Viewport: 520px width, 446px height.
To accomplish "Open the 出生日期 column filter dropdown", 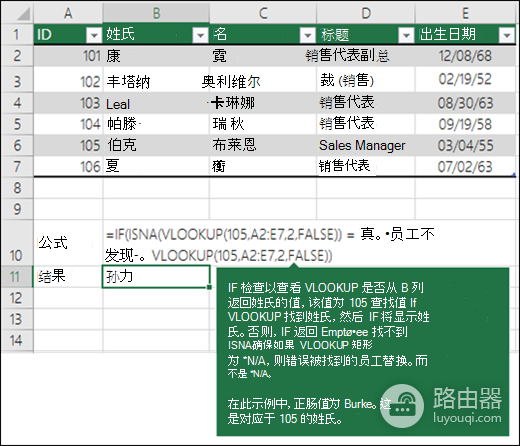I will (x=507, y=35).
